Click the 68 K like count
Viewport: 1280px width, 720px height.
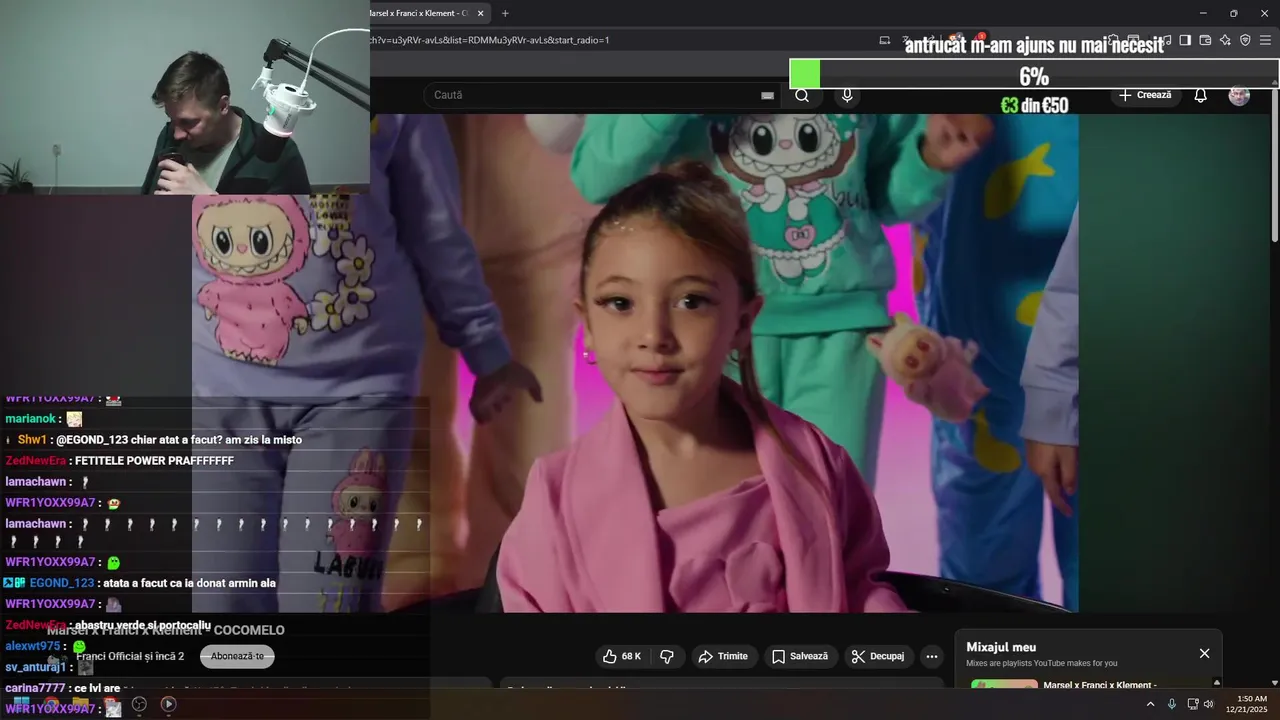[631, 656]
